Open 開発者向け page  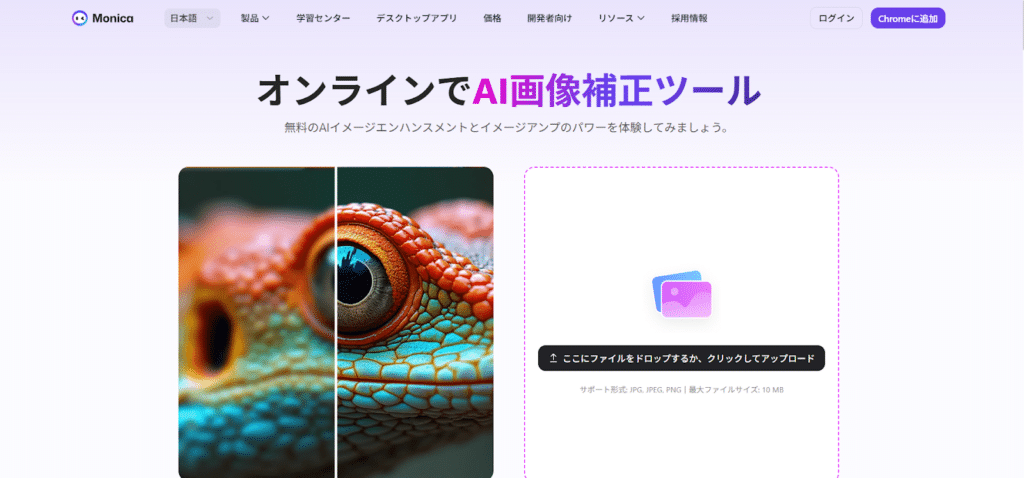[549, 18]
